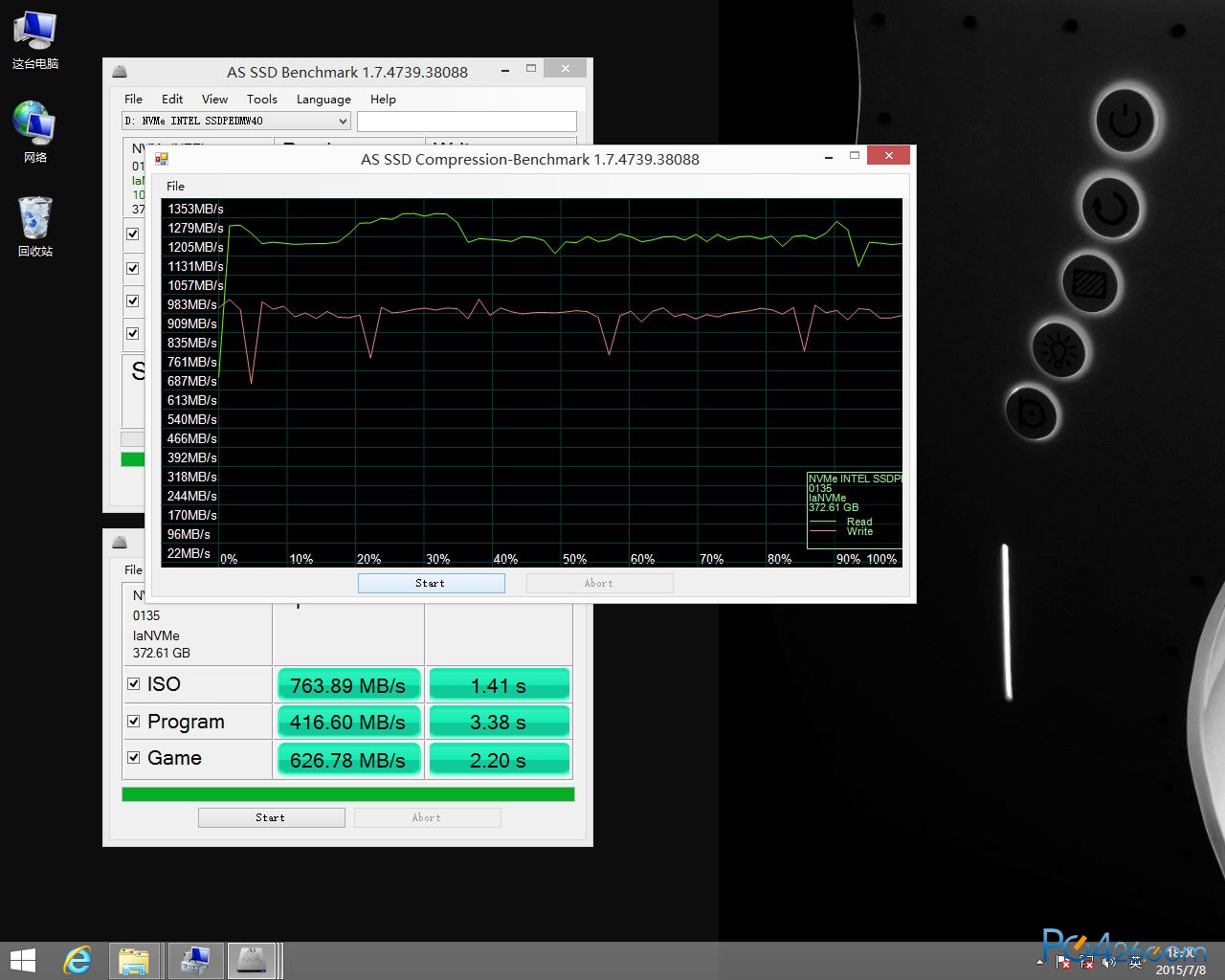Click the computer monitor app on the taskbar

pyautogui.click(x=195, y=961)
